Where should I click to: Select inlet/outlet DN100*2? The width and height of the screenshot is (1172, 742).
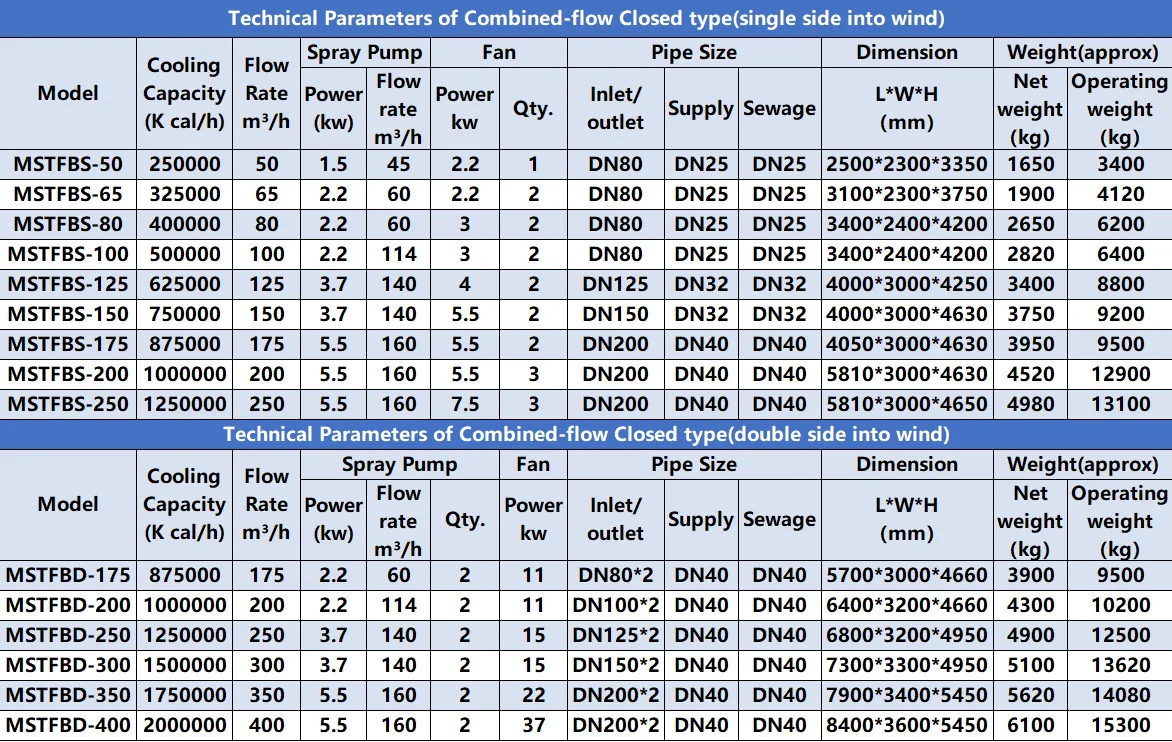coord(615,605)
